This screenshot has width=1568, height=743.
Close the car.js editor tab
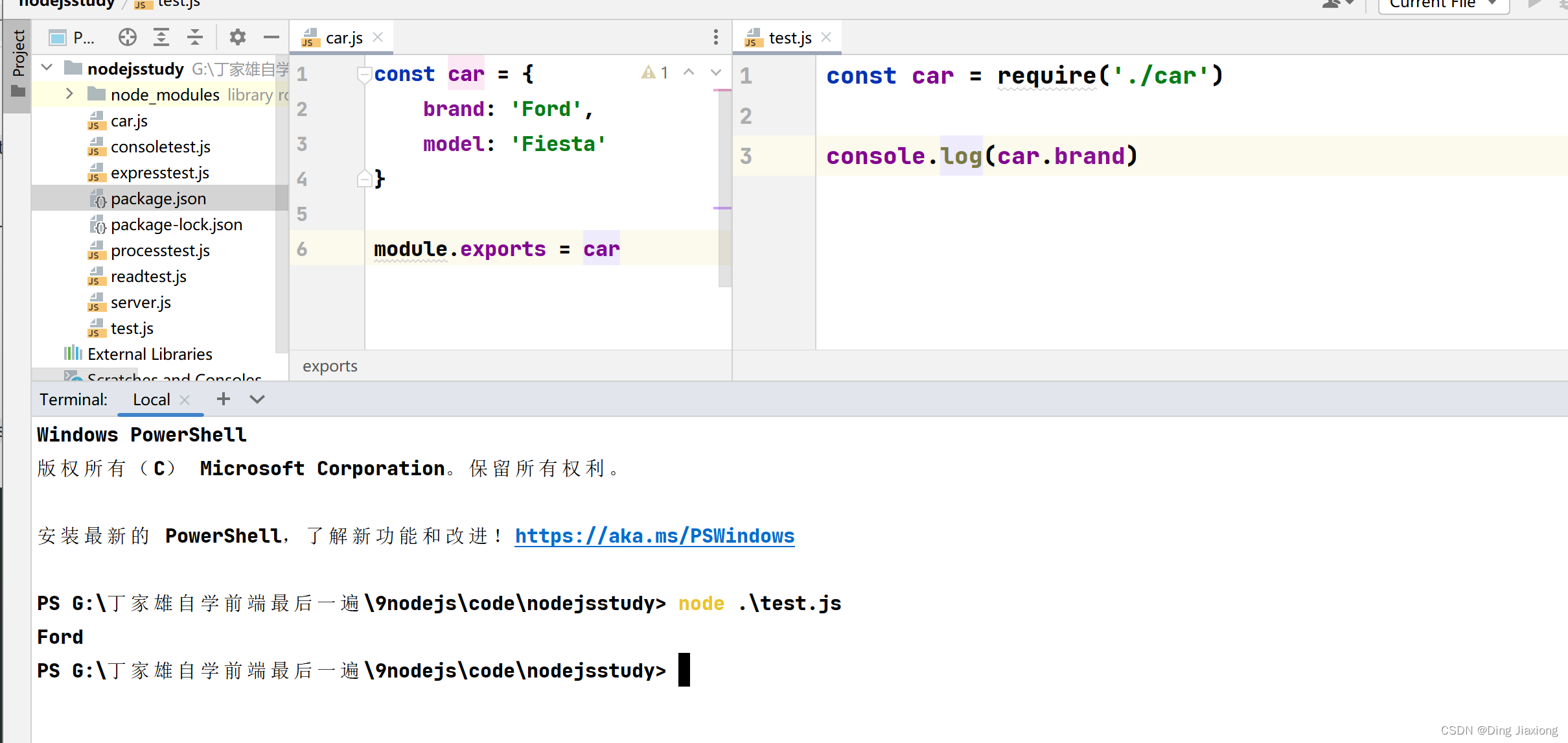(x=378, y=38)
